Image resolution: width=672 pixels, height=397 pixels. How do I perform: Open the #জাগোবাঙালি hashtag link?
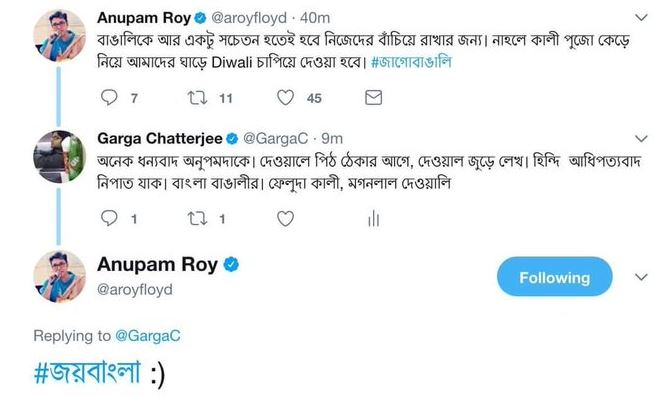tap(411, 62)
